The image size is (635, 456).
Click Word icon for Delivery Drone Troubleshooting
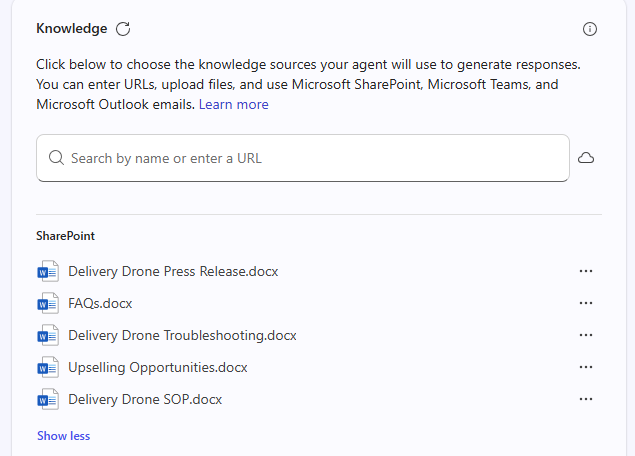48,335
